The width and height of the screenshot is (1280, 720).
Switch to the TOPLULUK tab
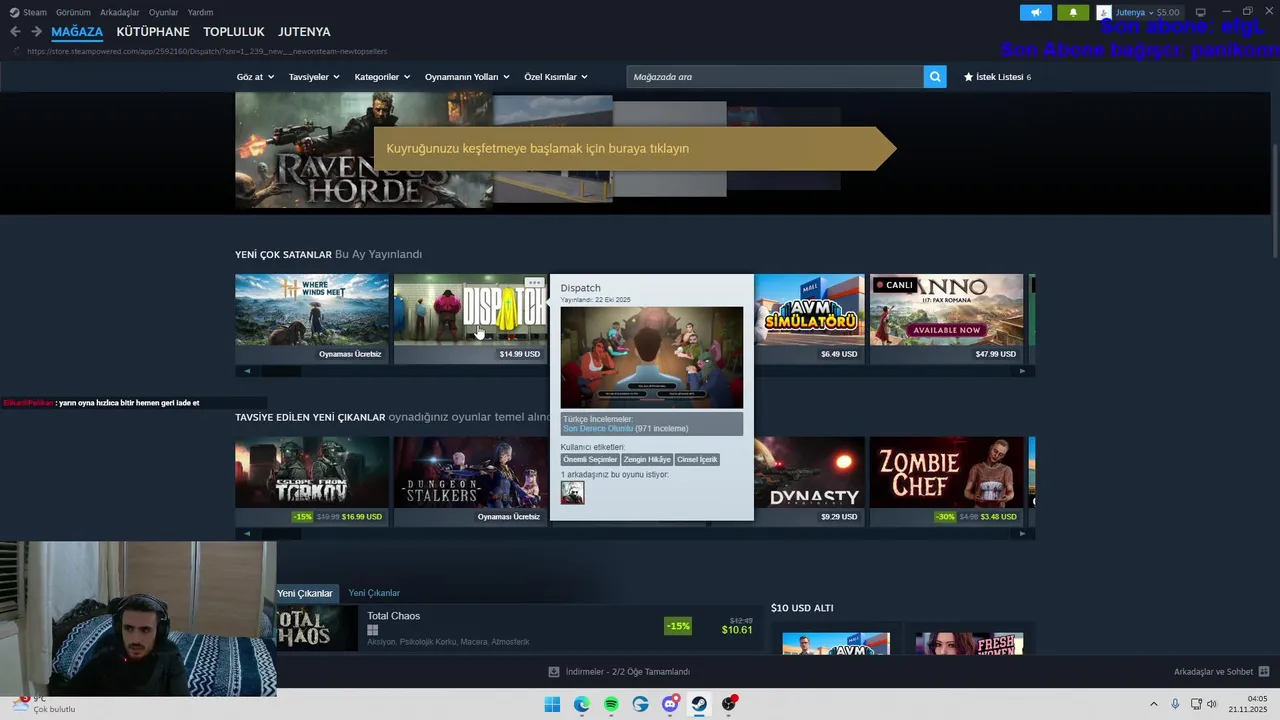point(234,32)
